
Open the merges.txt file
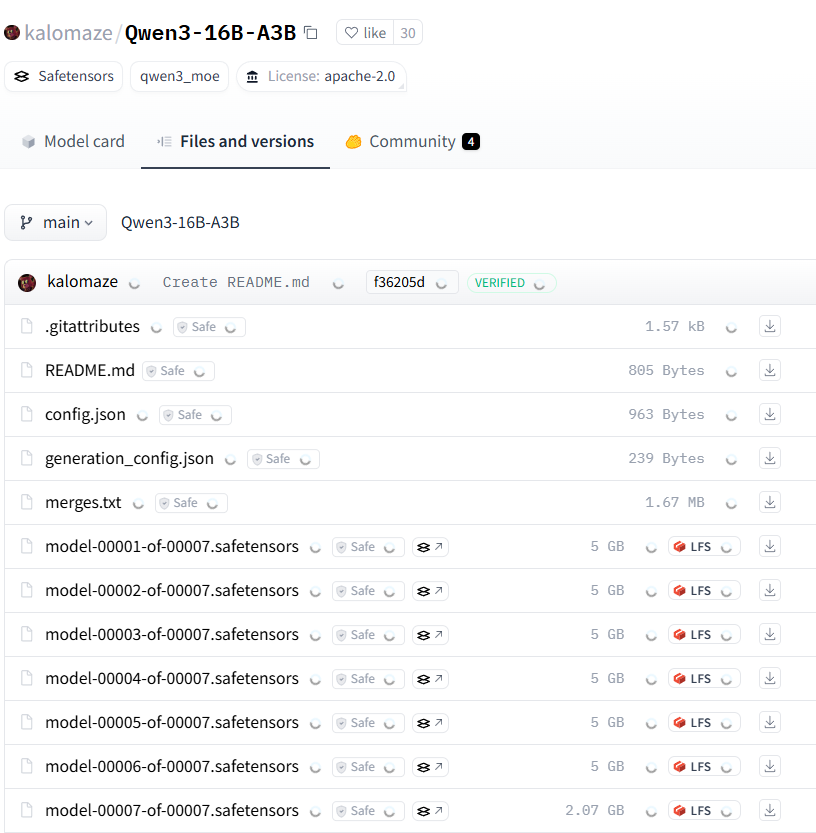(83, 503)
